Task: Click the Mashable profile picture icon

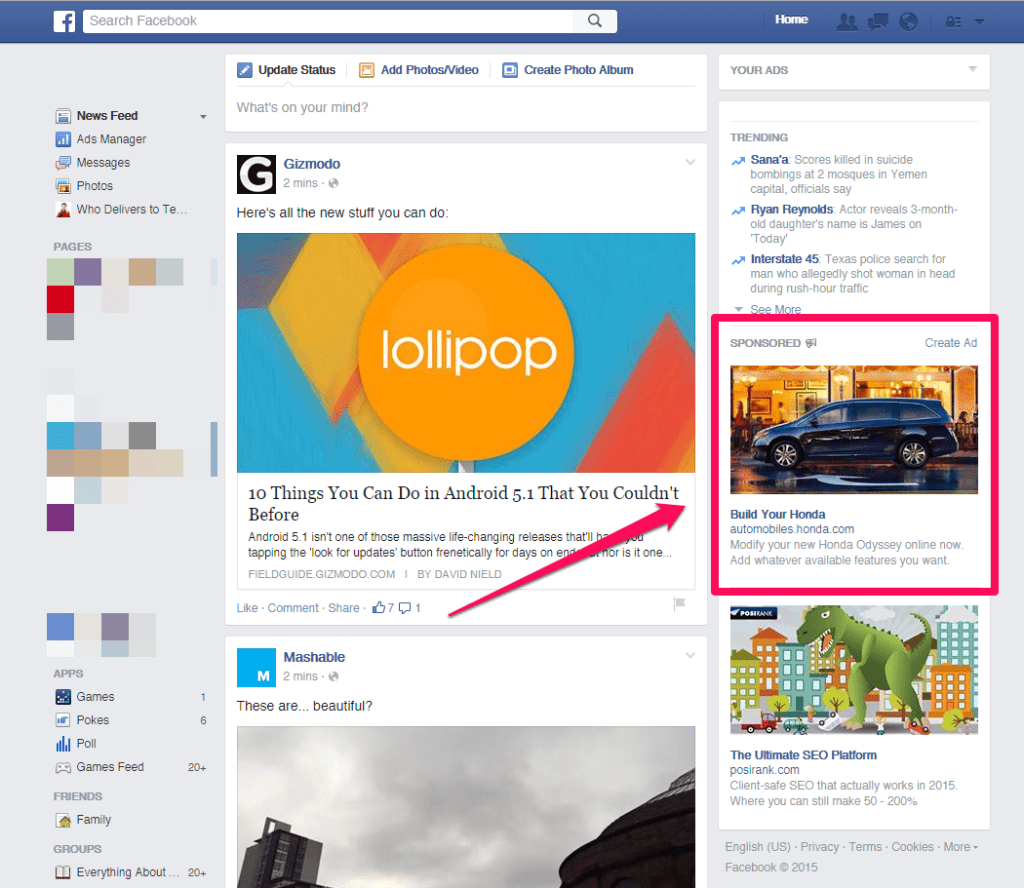Action: pyautogui.click(x=256, y=667)
